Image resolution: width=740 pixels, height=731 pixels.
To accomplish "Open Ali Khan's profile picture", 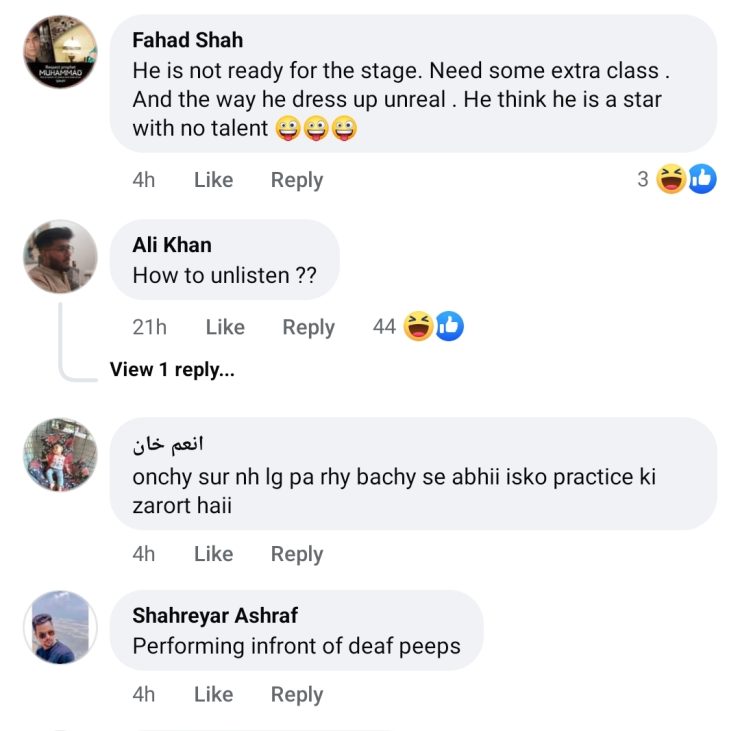I will click(x=60, y=257).
